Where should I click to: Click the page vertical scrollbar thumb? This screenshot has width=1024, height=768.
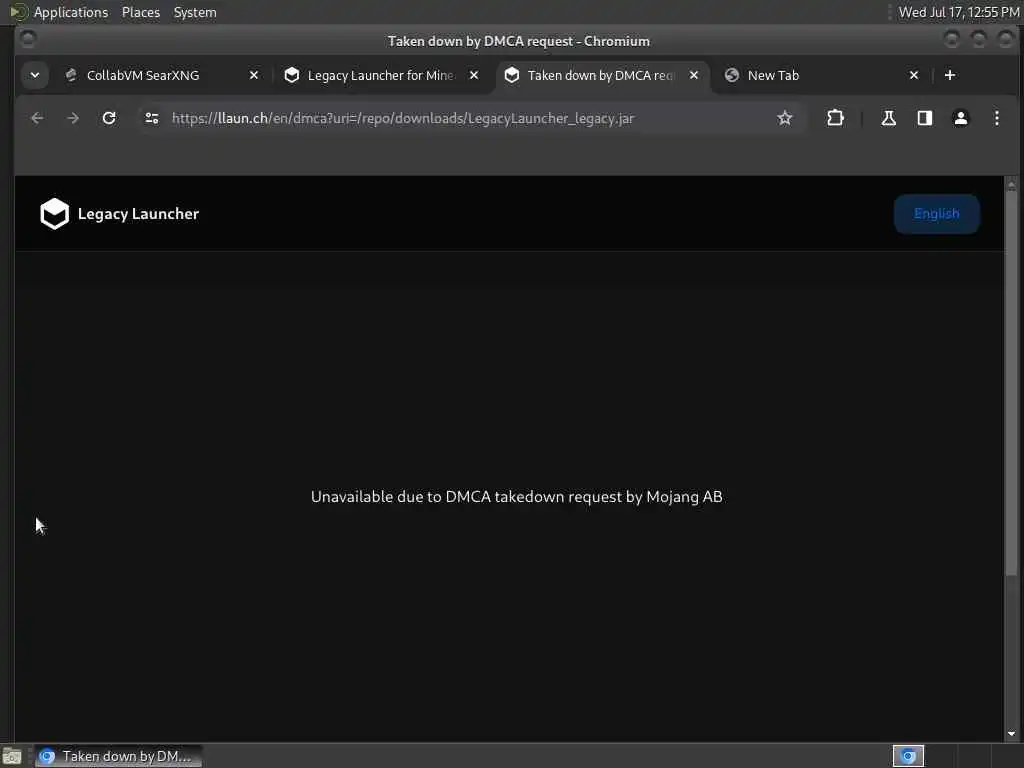[x=1011, y=385]
